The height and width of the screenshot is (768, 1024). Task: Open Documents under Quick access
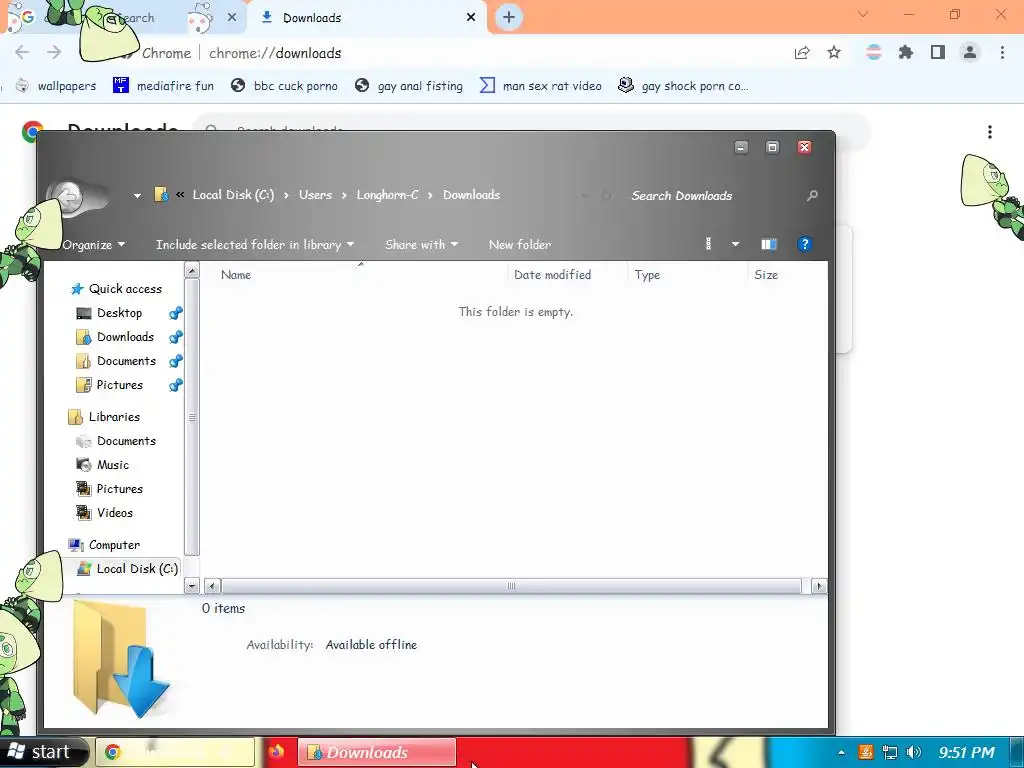click(x=116, y=361)
